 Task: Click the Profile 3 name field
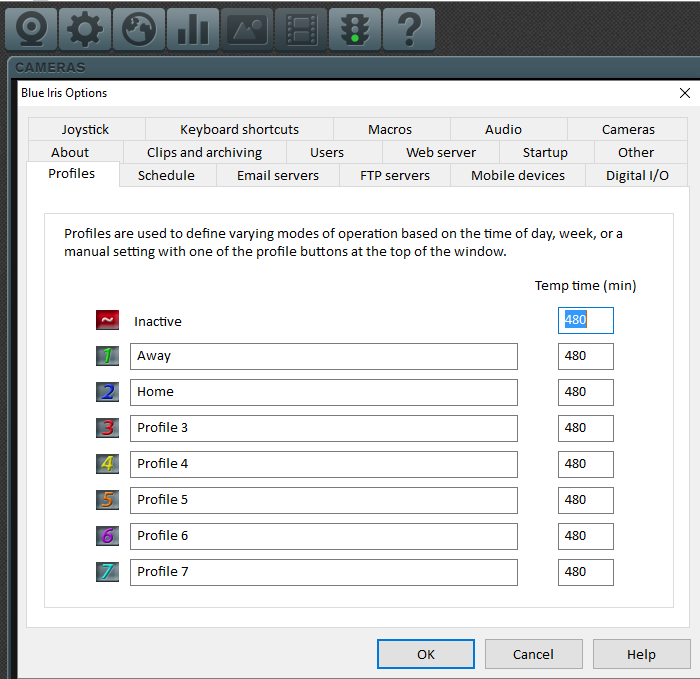point(324,428)
